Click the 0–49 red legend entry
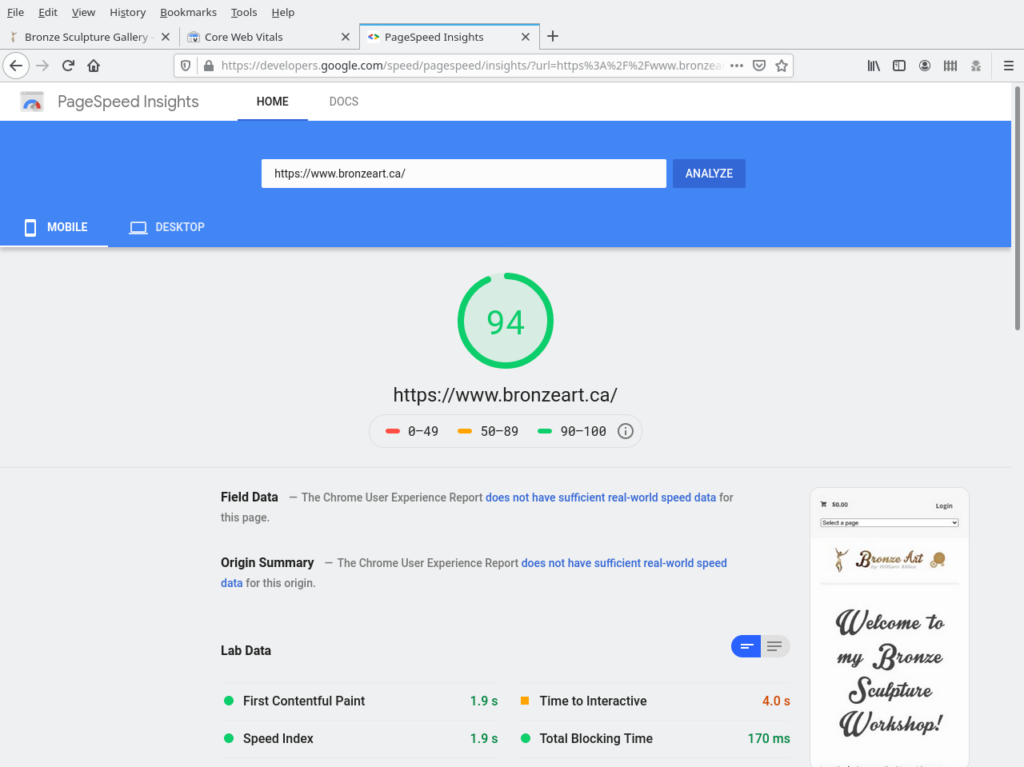The width and height of the screenshot is (1024, 767). click(x=412, y=431)
